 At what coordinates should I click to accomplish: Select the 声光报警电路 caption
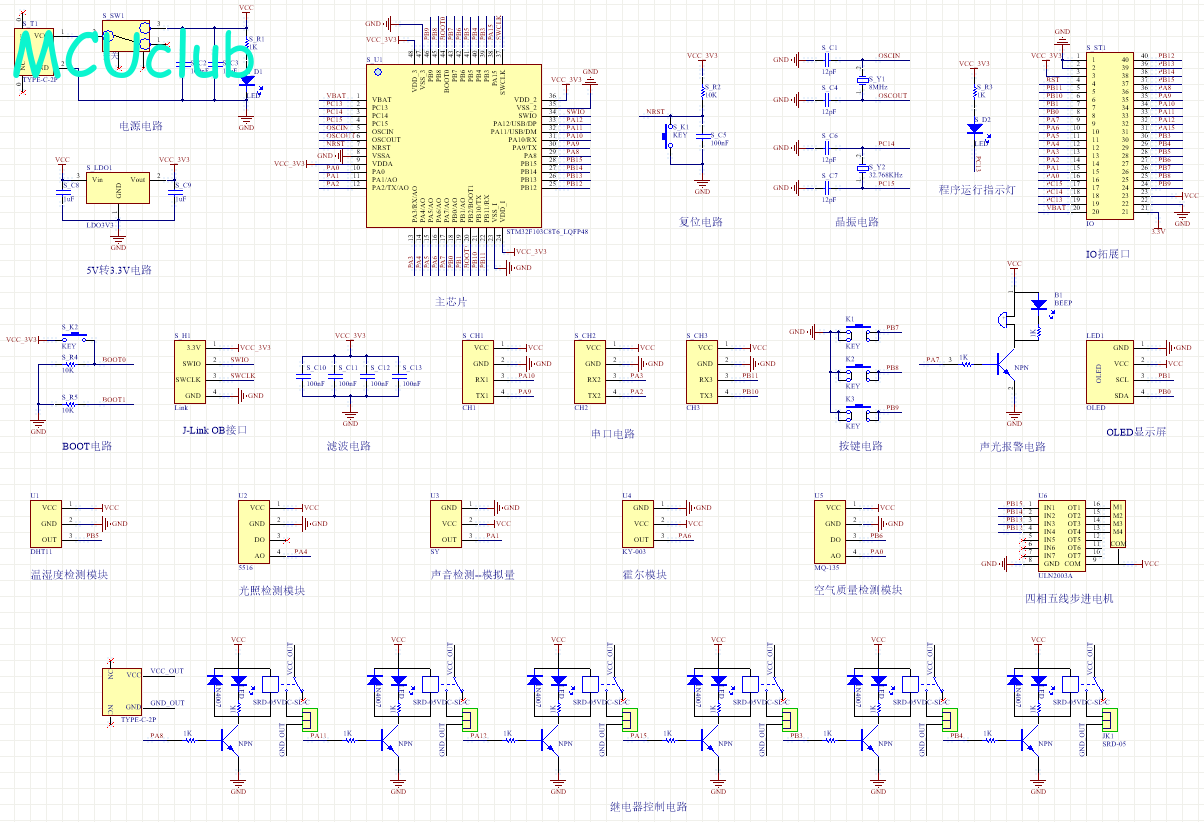[x=1013, y=446]
